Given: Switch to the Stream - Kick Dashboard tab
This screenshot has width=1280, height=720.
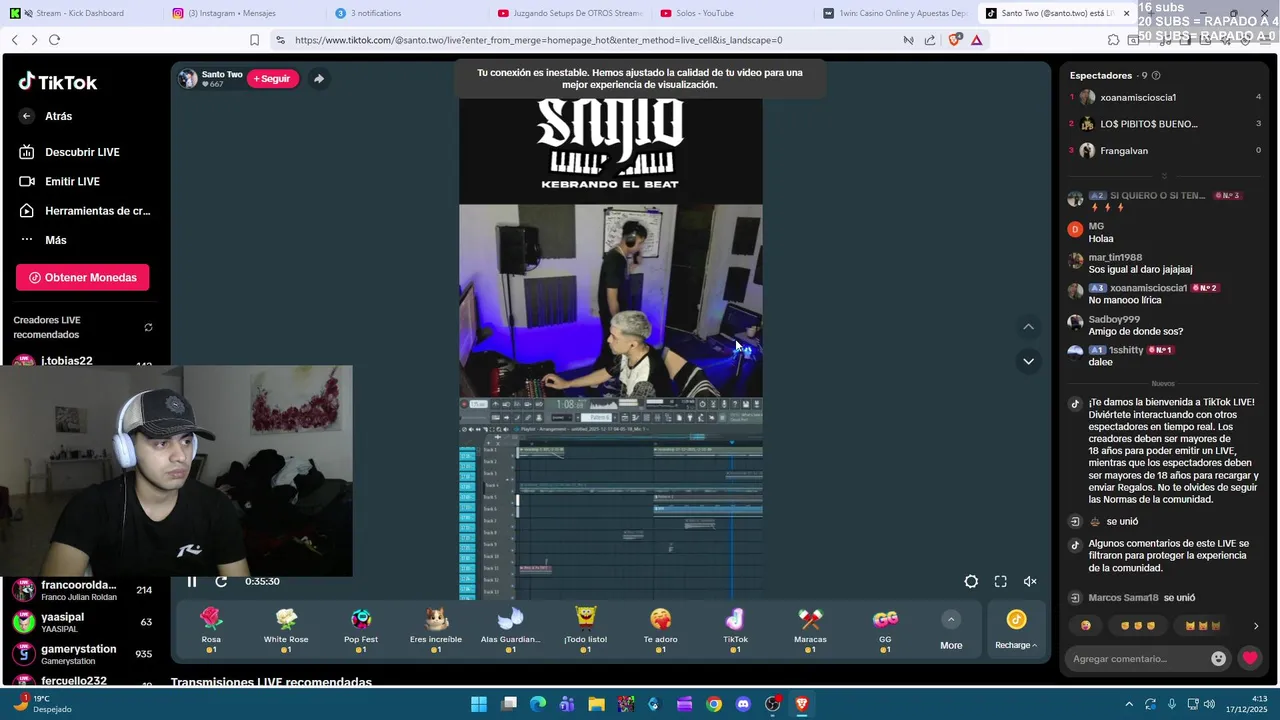Looking at the screenshot, I should click(80, 13).
